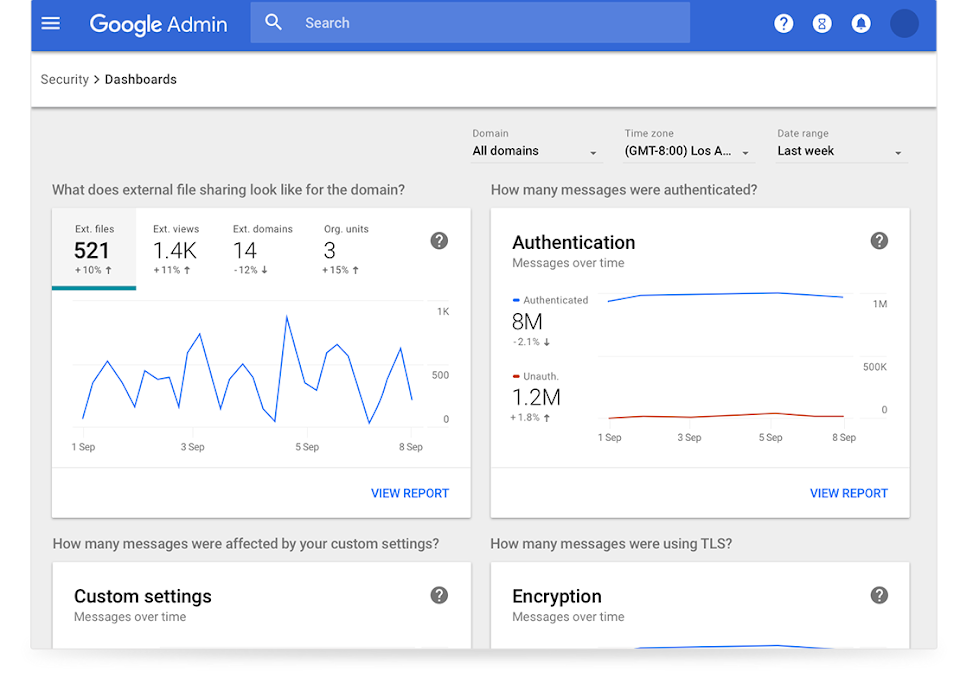Switch to the Ext. views tab
The image size is (960, 678).
176,250
